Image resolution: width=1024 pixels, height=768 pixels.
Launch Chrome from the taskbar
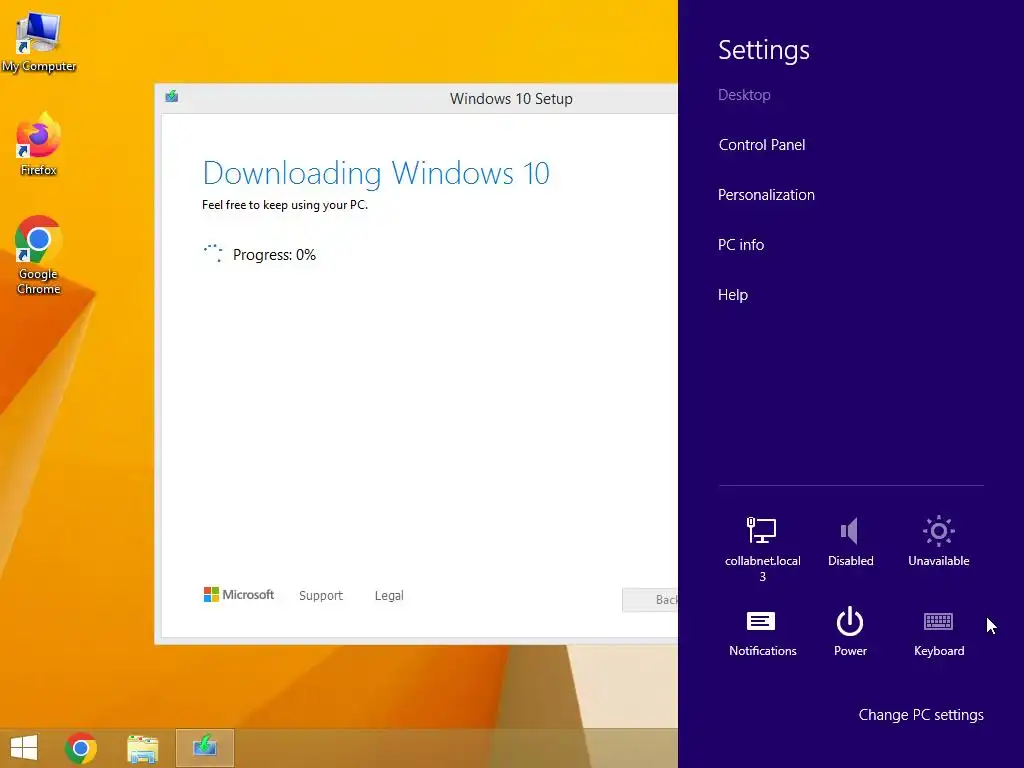pyautogui.click(x=81, y=748)
